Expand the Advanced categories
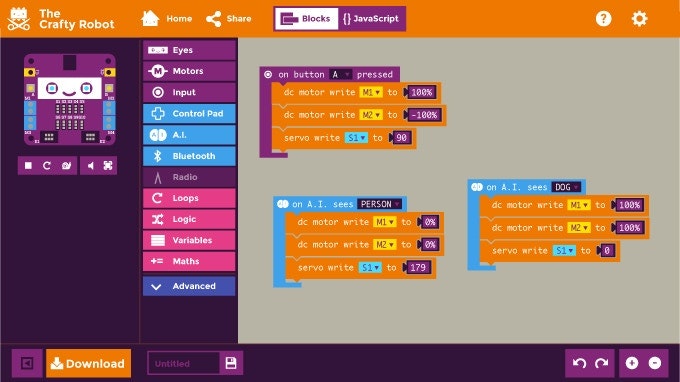 coord(189,286)
